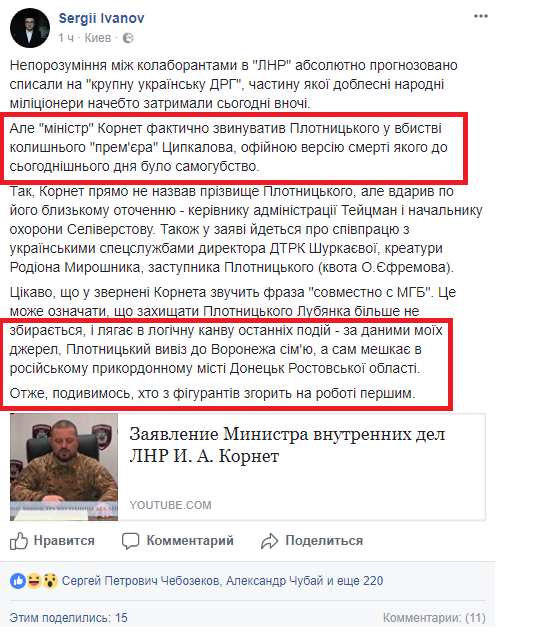This screenshot has height=641, width=547.
Task: Click the Поделиться share label
Action: tap(324, 540)
